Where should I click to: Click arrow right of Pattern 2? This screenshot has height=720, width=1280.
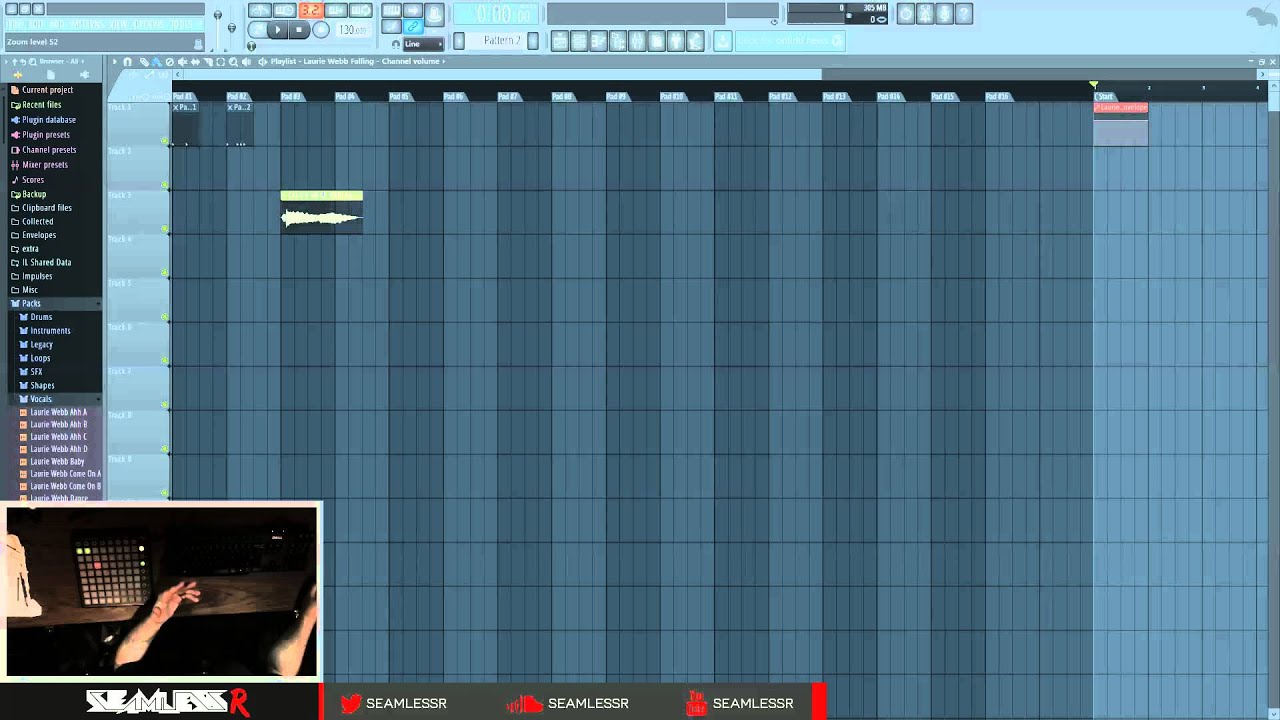tap(533, 41)
